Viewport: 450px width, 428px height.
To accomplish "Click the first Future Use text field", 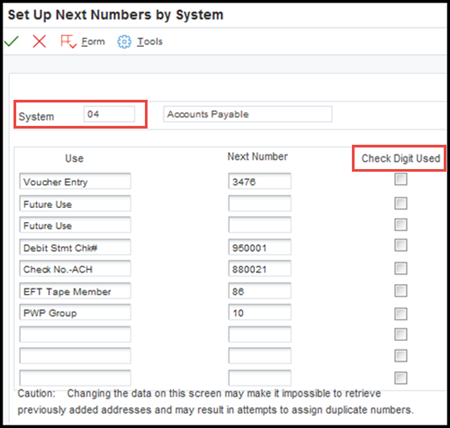I will [x=75, y=203].
